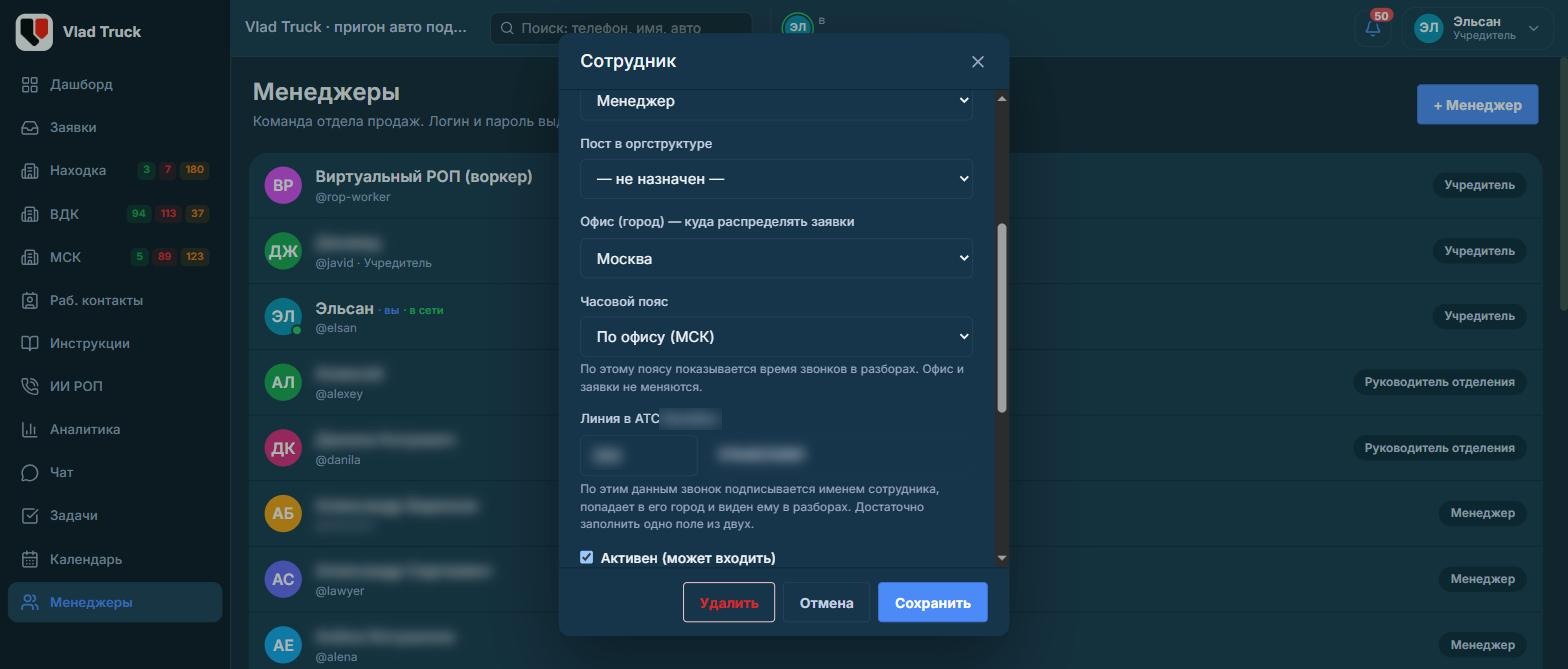Click the ДК avatar for @danila
The height and width of the screenshot is (669, 1568).
[x=283, y=448]
